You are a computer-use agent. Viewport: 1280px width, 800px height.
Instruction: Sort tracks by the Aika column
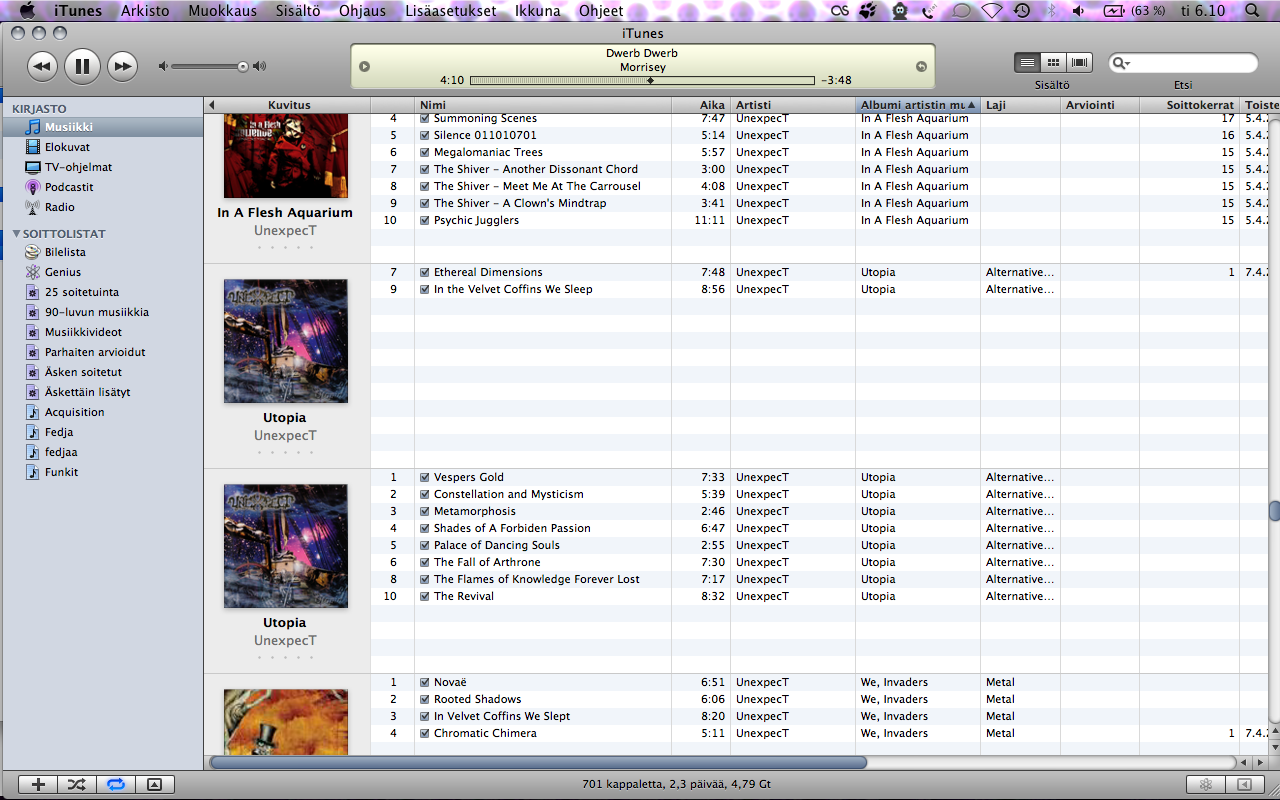click(701, 105)
